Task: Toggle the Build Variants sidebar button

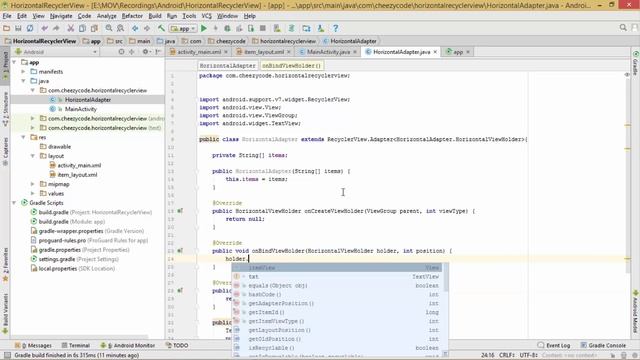Action: pos(5,314)
